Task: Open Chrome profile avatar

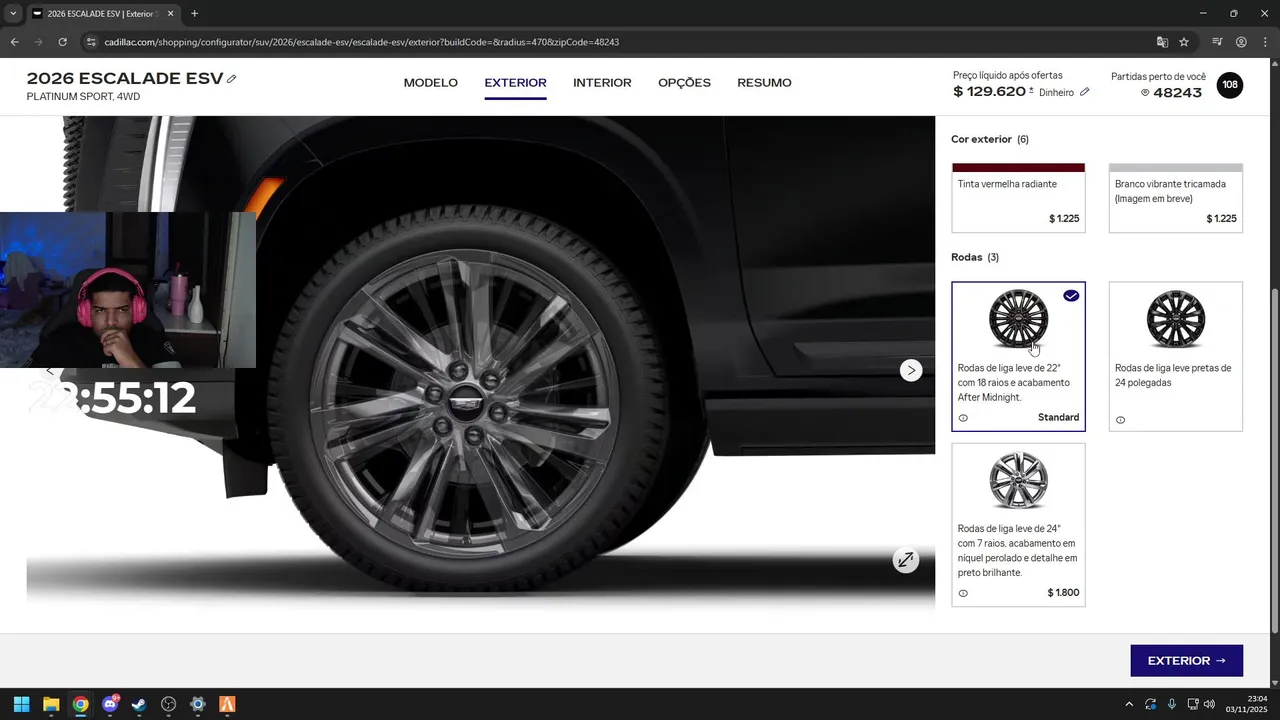Action: point(1241,42)
